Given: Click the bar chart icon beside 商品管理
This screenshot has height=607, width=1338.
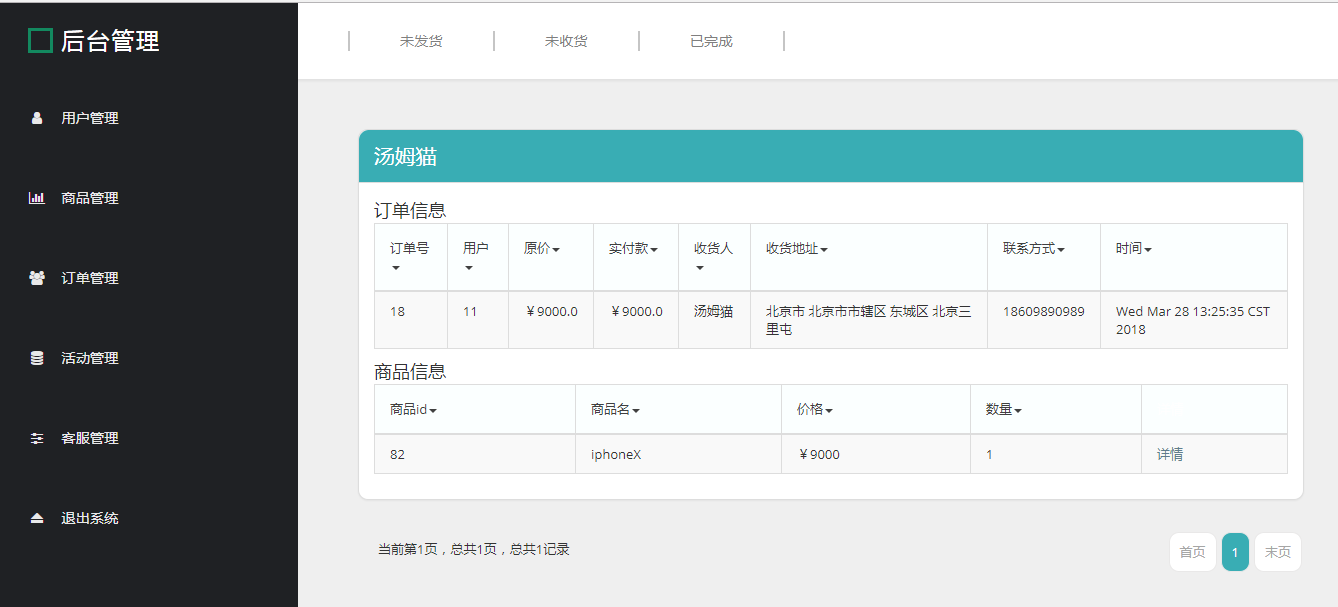Looking at the screenshot, I should pos(37,198).
